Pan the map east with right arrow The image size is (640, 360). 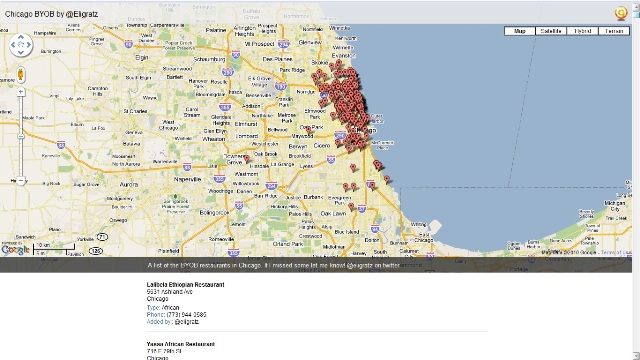[x=29, y=44]
